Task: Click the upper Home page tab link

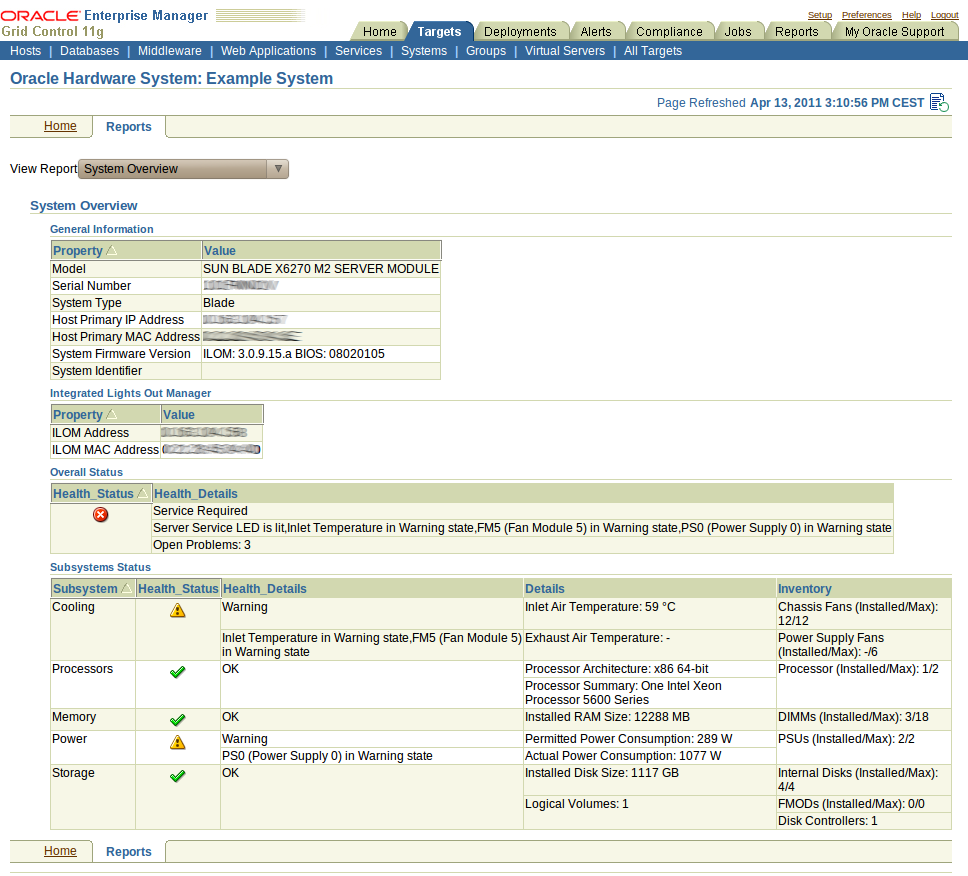Action: point(60,126)
